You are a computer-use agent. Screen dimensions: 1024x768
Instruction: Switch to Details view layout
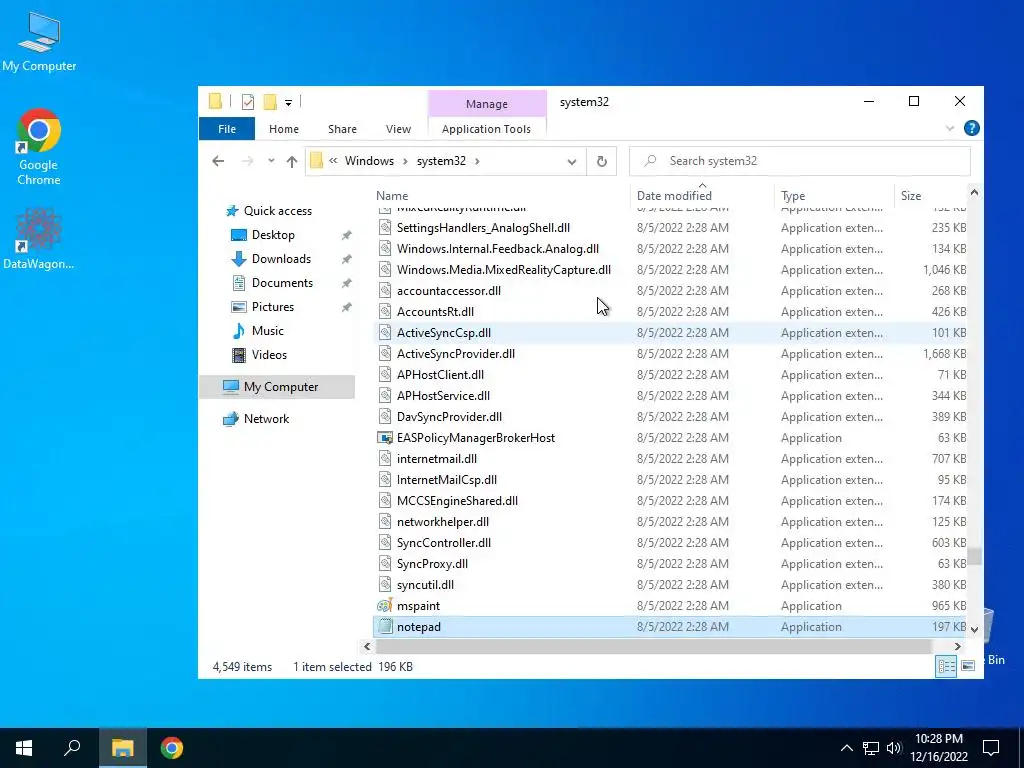[x=946, y=665]
